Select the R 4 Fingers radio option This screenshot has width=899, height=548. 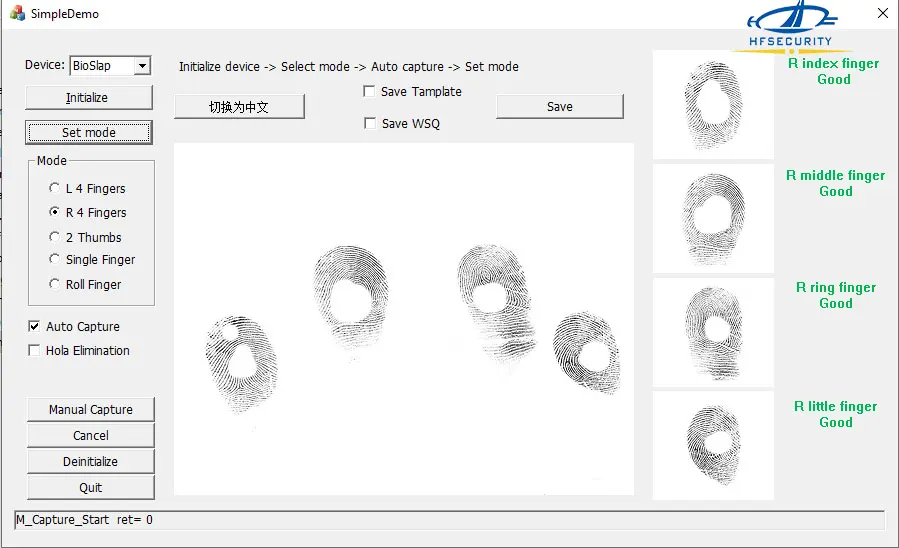point(55,212)
